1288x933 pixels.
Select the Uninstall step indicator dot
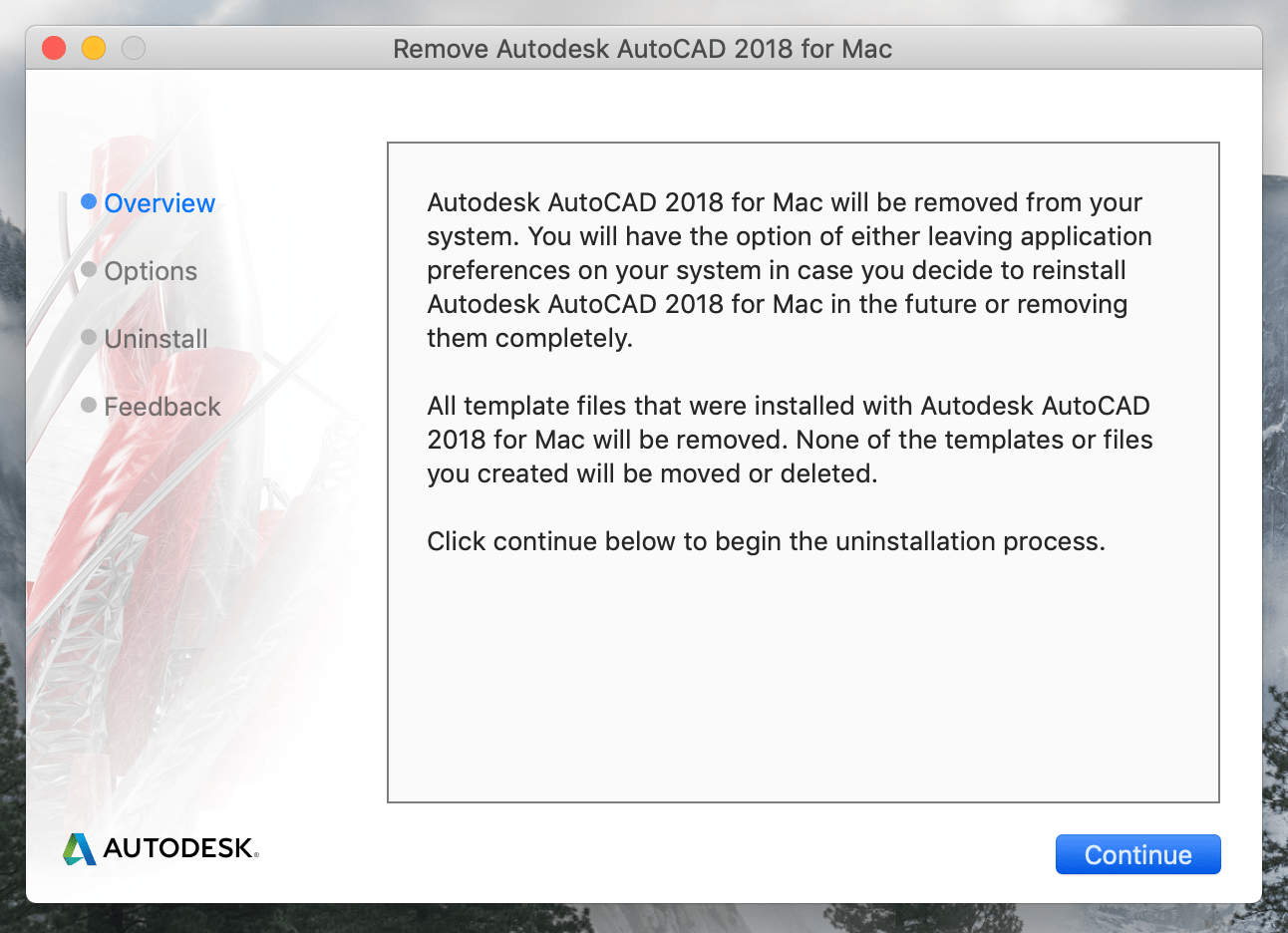[x=91, y=339]
